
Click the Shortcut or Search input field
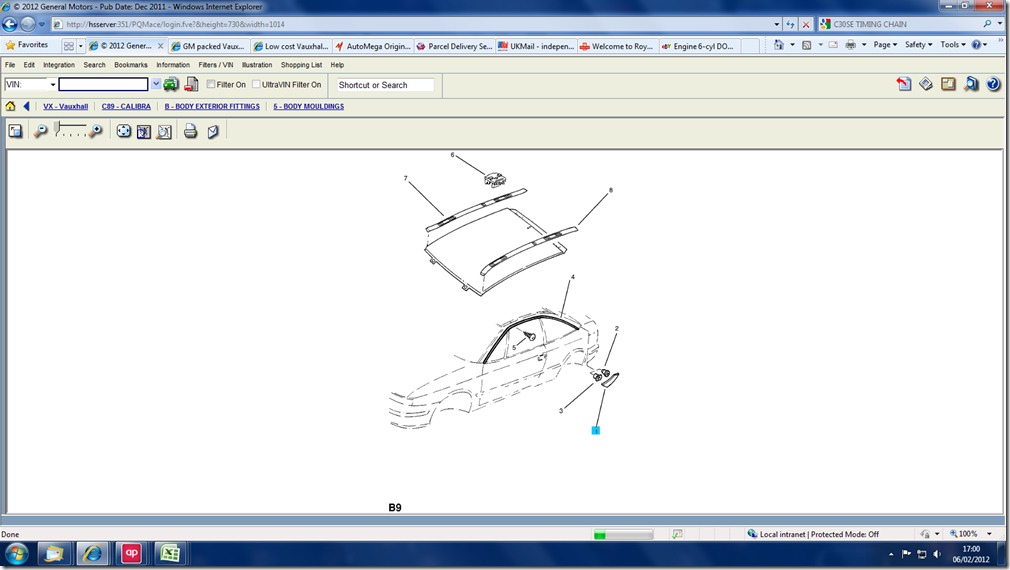pyautogui.click(x=384, y=85)
